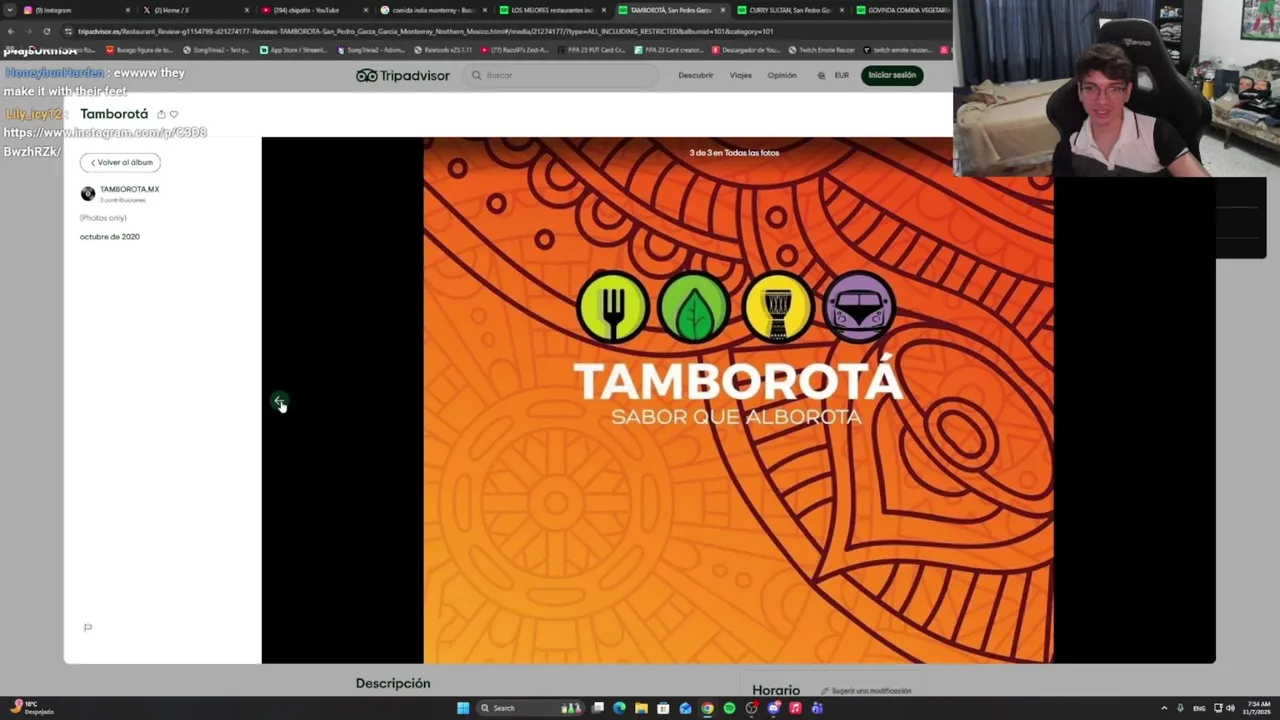
Task: Click the microphone icon in system tray
Action: (x=1180, y=708)
